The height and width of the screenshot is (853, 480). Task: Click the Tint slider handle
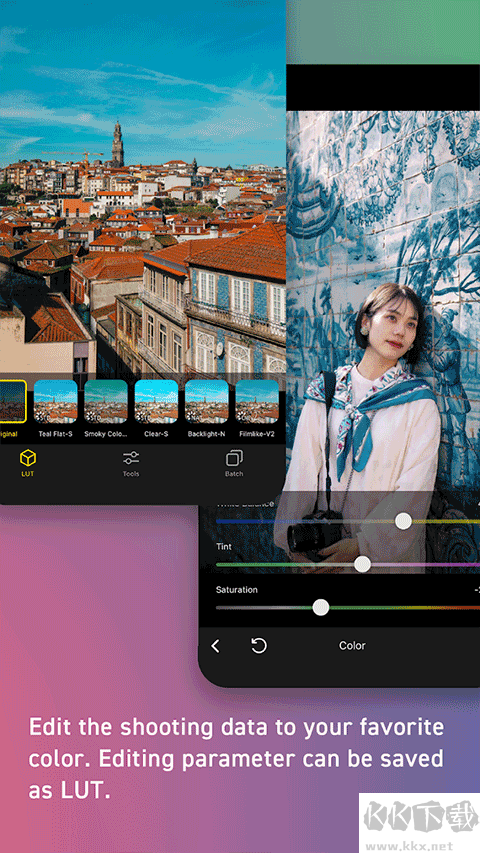[362, 564]
